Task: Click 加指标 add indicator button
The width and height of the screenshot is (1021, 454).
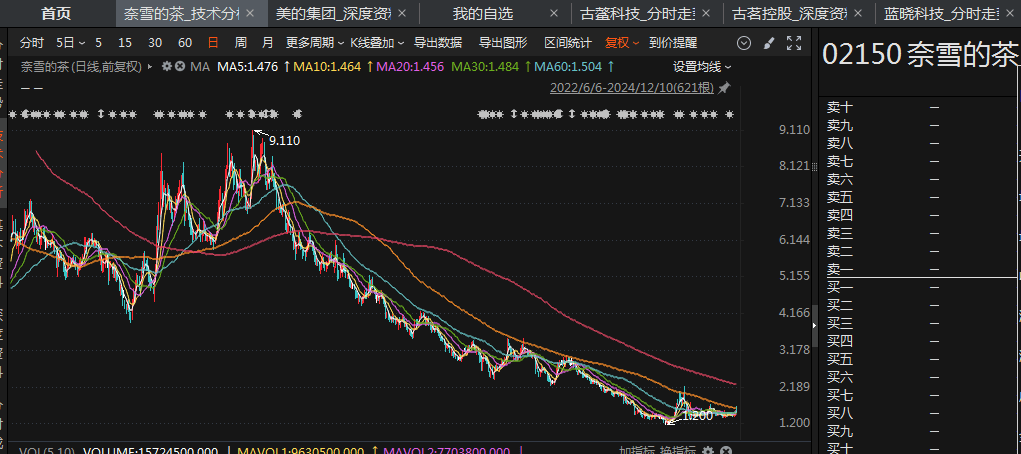Action: 636,450
